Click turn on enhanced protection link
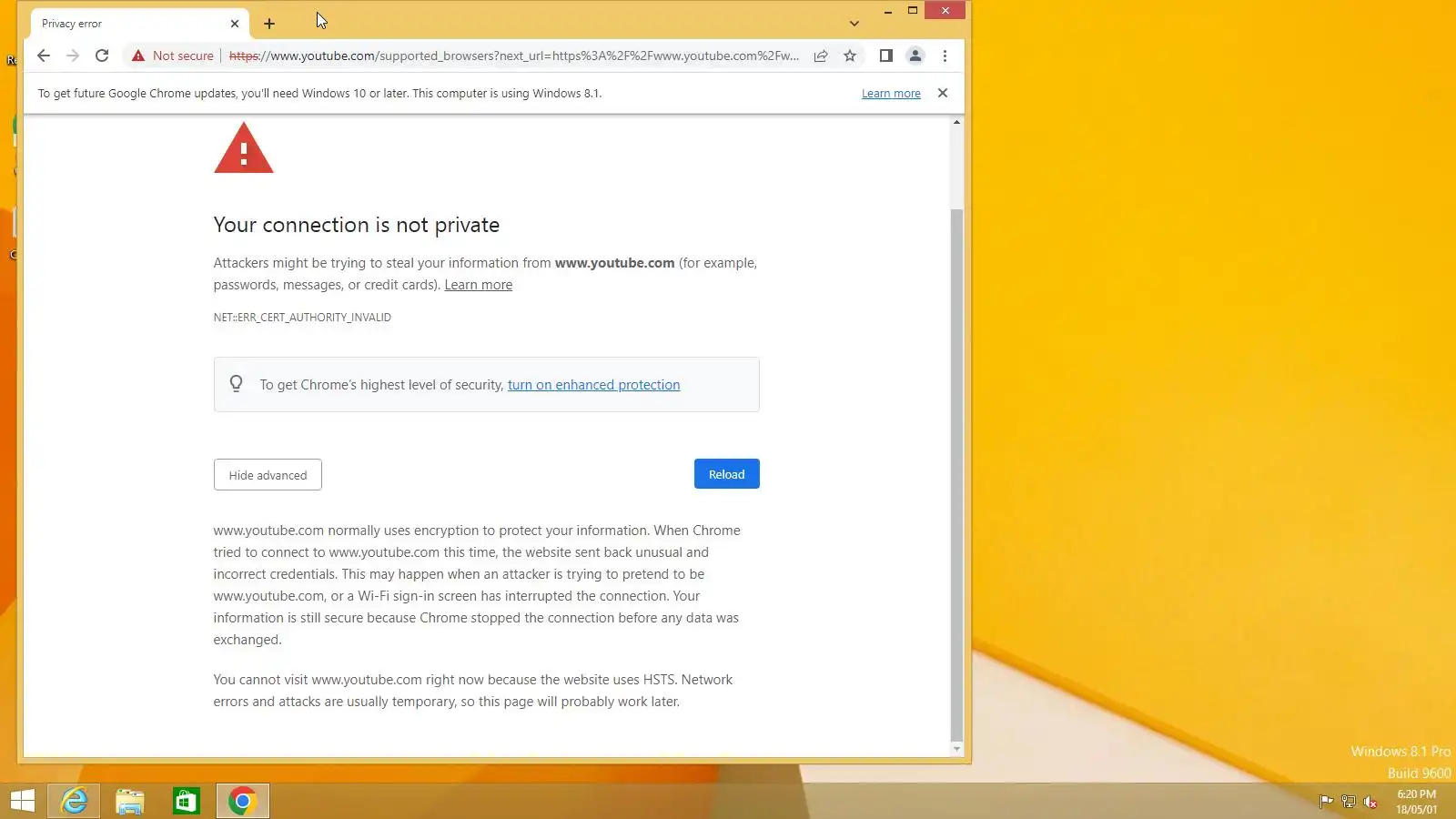The width and height of the screenshot is (1456, 819). pos(593,385)
